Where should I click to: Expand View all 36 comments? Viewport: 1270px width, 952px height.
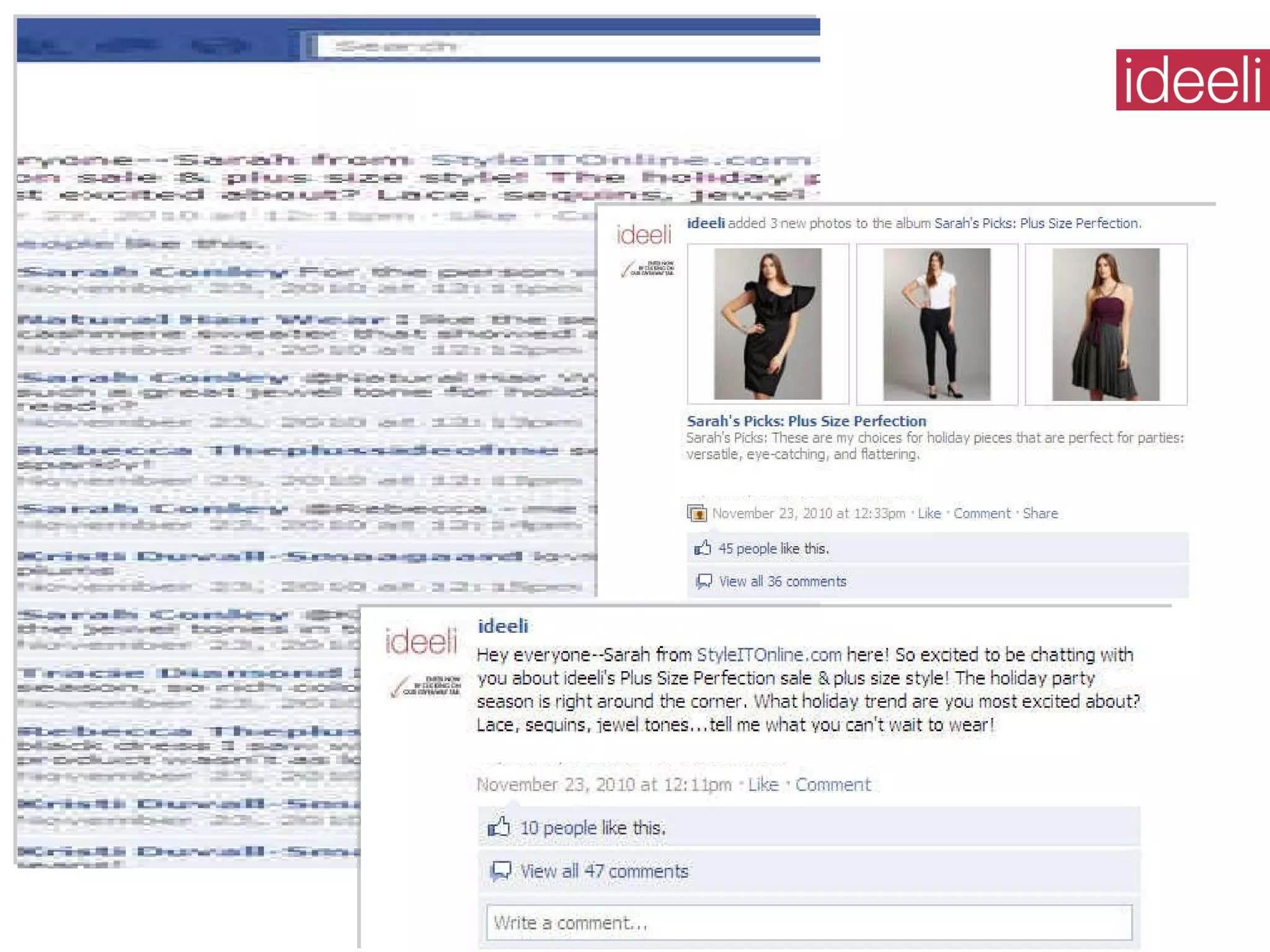[783, 581]
